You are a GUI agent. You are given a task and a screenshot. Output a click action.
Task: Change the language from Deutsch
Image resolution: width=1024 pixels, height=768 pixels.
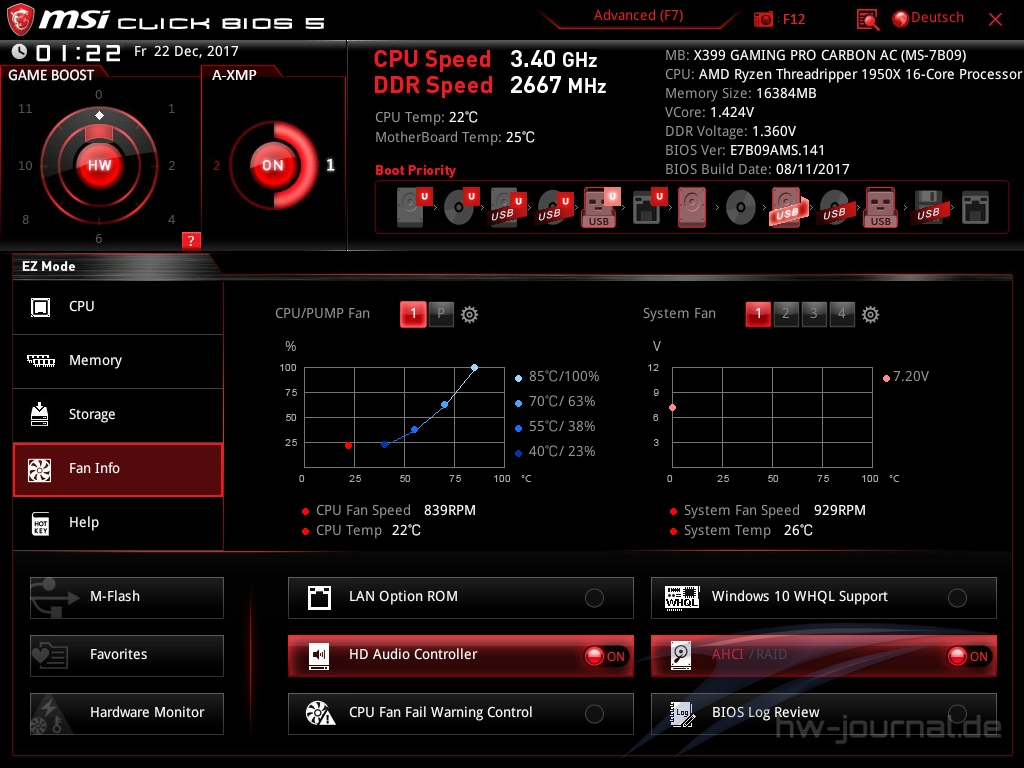929,18
